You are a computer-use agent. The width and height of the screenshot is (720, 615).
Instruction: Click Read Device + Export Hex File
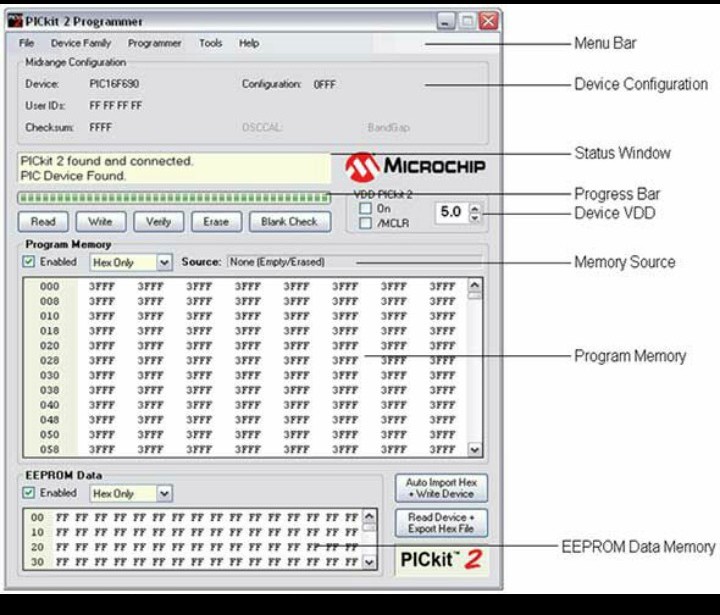(441, 523)
